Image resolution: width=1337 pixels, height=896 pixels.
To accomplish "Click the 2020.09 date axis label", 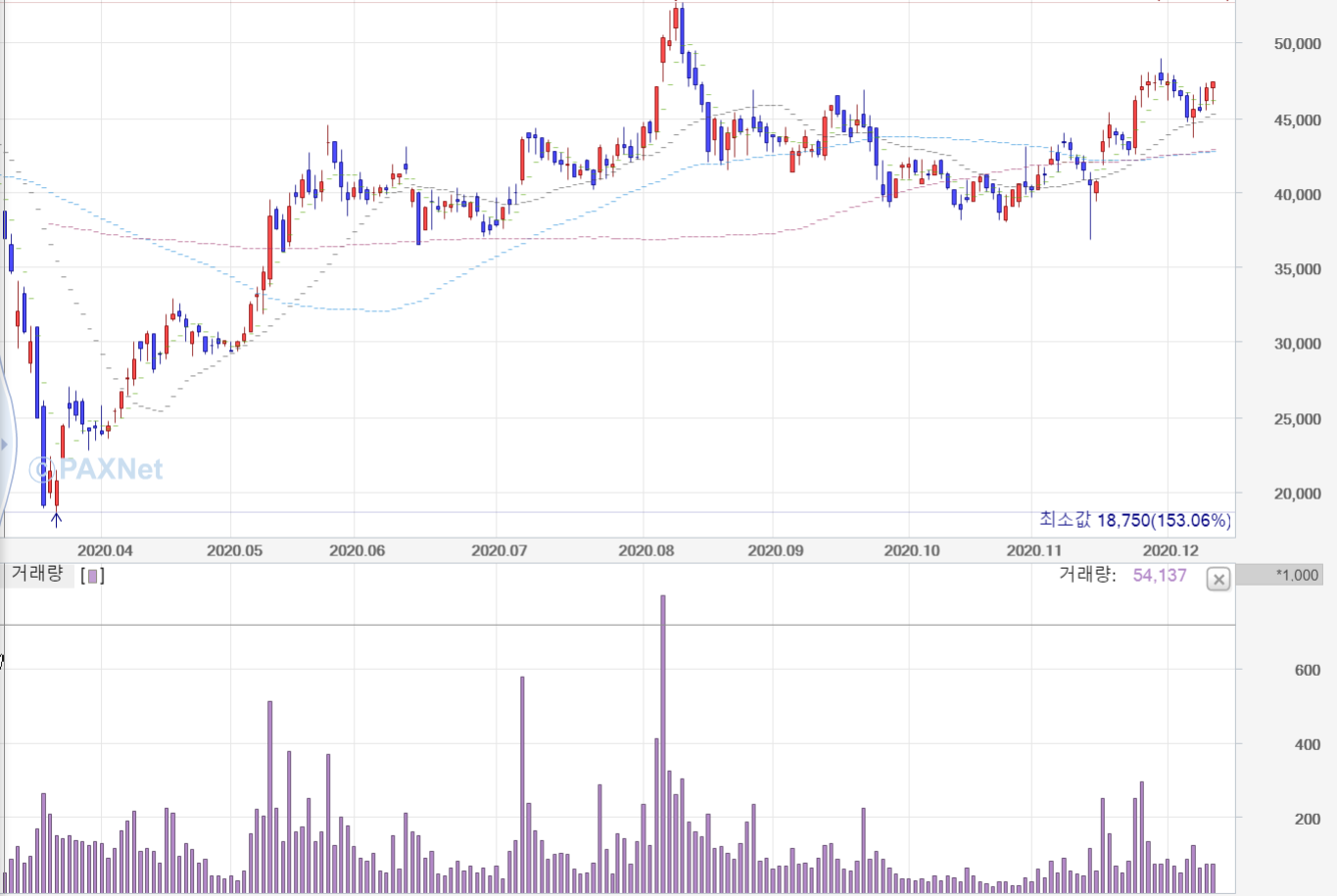I will pos(775,550).
